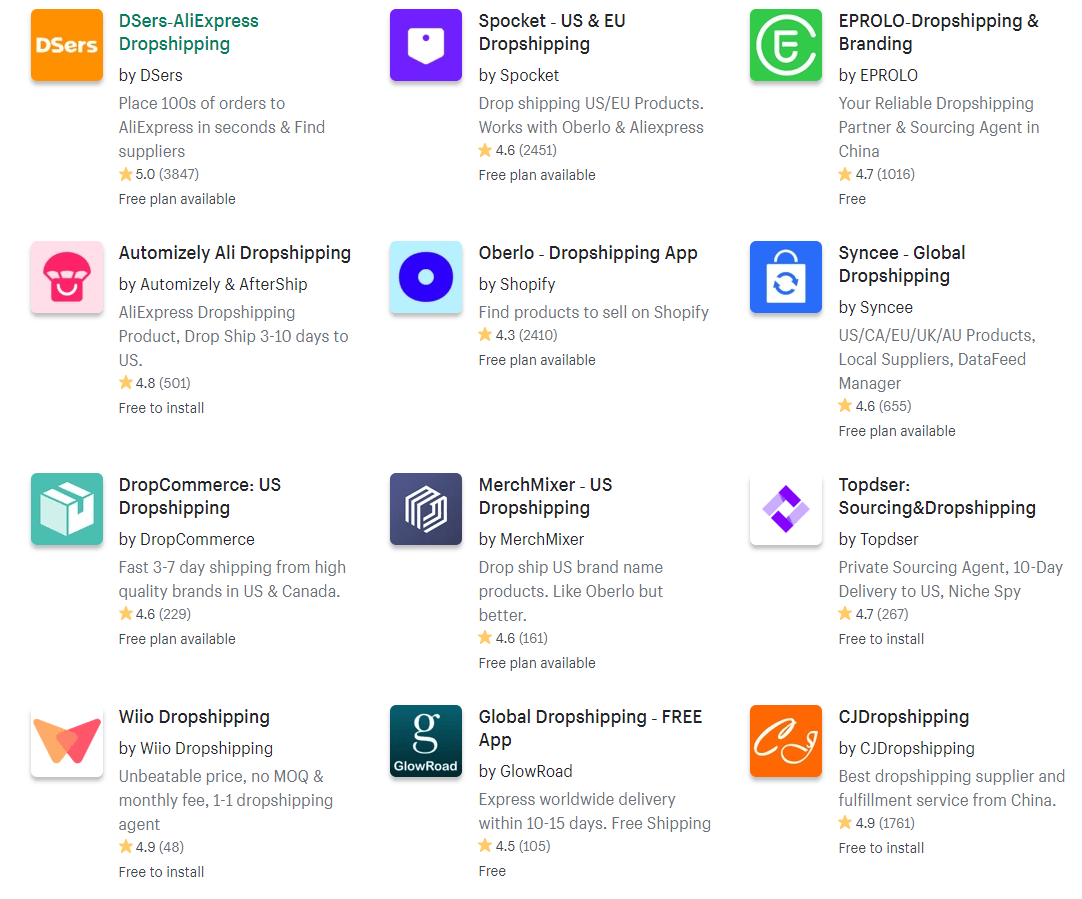Select the Topdser: Sourcing&Dropshipping title

(937, 496)
